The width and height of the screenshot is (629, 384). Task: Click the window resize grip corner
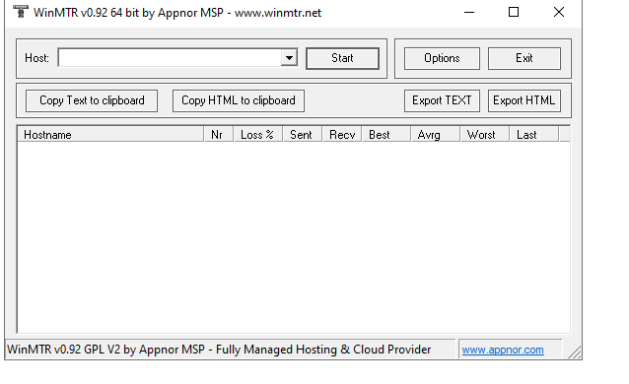click(575, 352)
